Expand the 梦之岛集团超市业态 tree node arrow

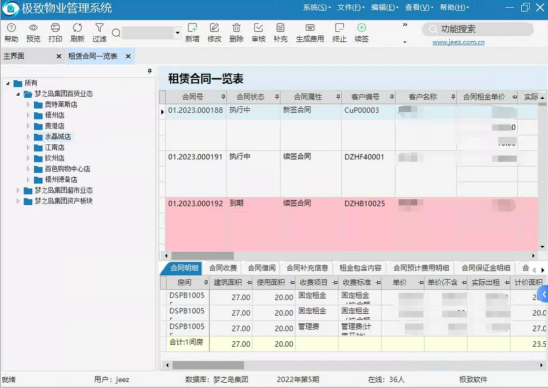tap(18, 191)
